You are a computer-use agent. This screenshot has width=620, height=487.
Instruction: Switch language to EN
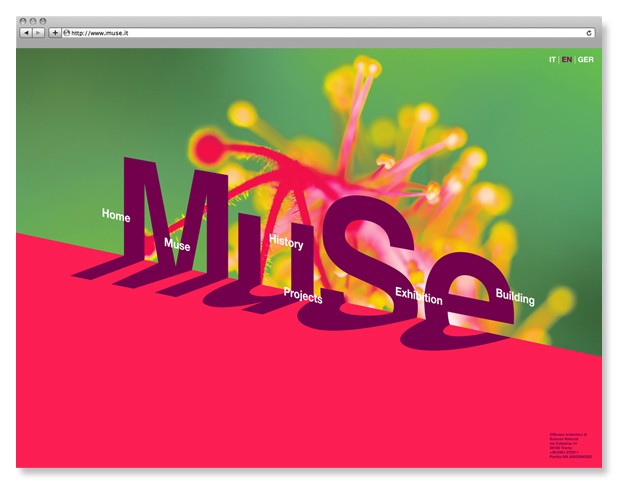(x=567, y=60)
